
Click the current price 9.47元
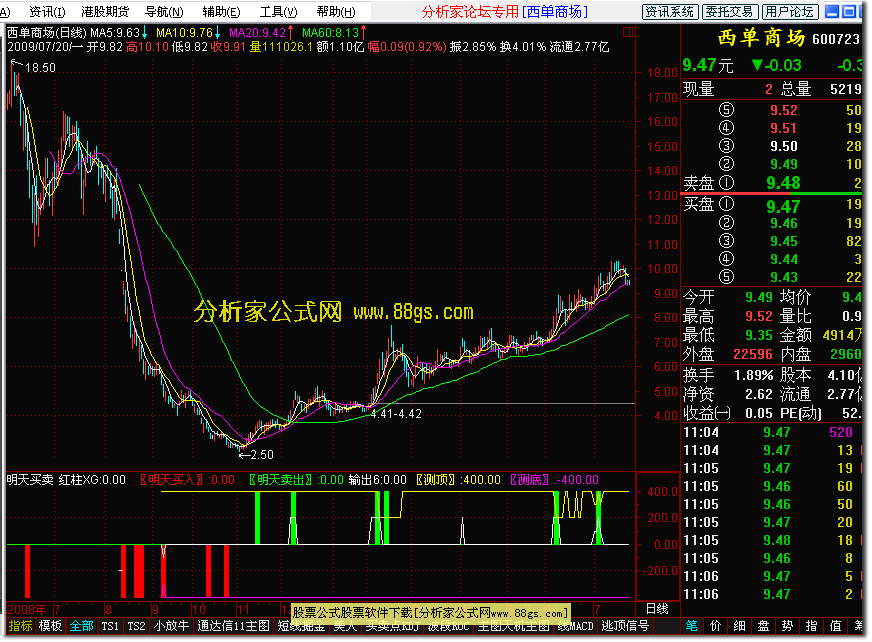707,66
